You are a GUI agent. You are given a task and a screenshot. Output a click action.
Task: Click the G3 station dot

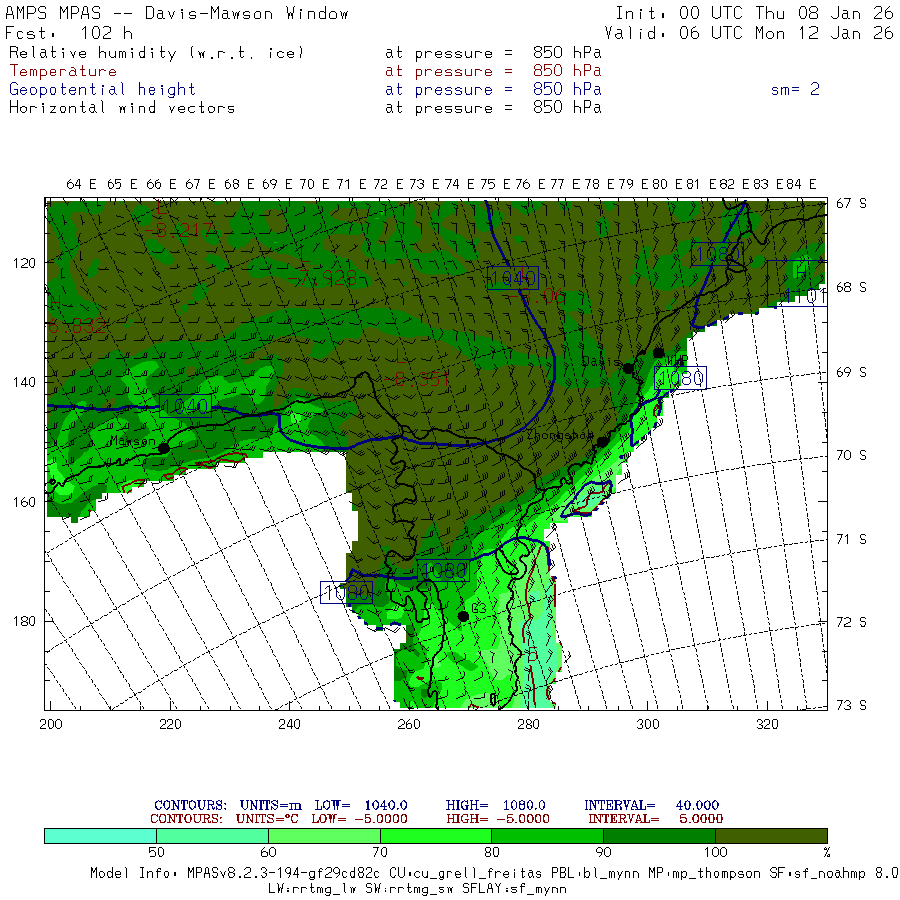(463, 616)
